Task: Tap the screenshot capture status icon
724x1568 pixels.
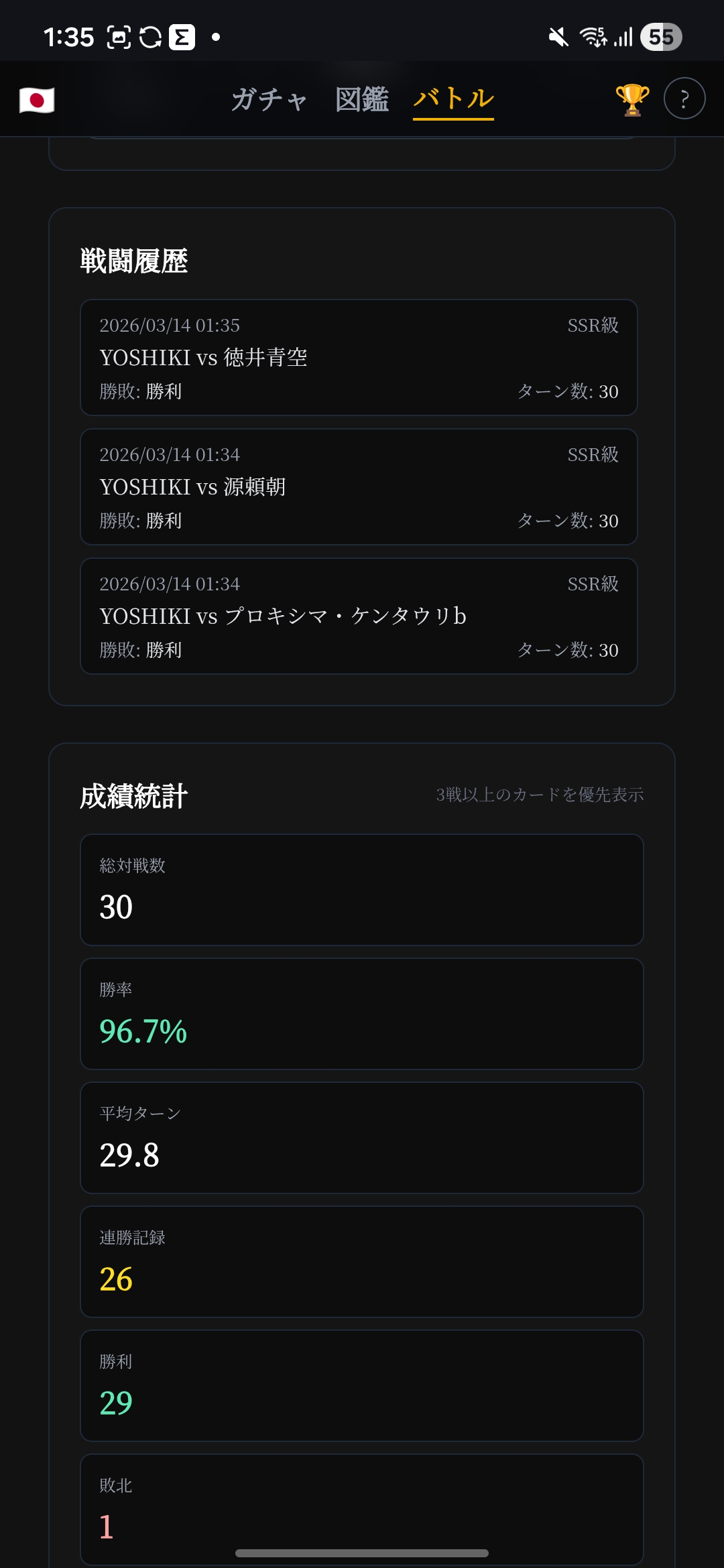Action: [119, 37]
